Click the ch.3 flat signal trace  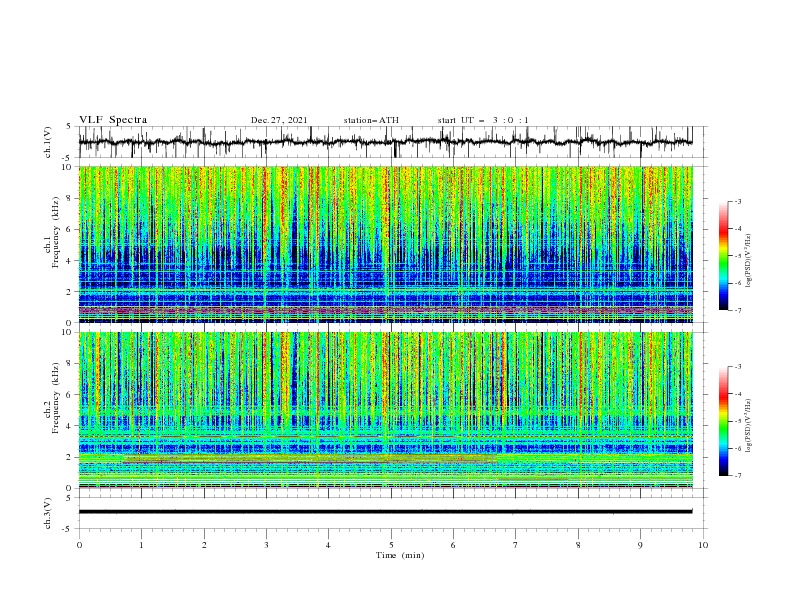click(x=385, y=512)
